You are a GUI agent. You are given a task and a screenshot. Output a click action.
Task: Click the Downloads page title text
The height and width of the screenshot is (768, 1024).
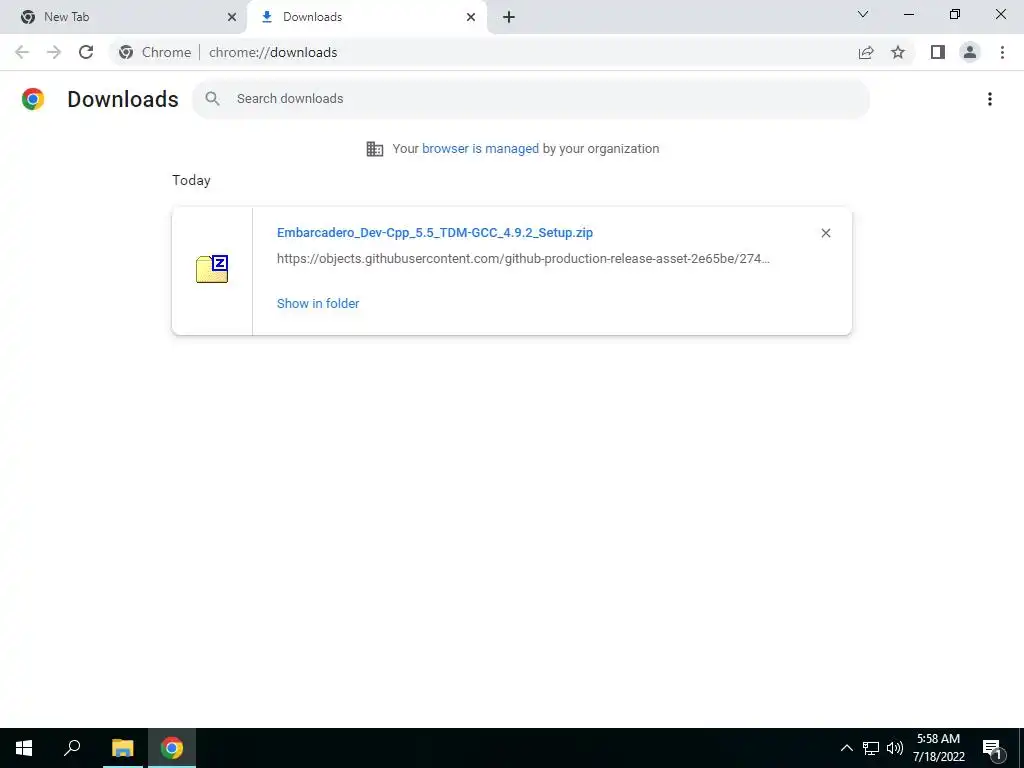tap(123, 99)
